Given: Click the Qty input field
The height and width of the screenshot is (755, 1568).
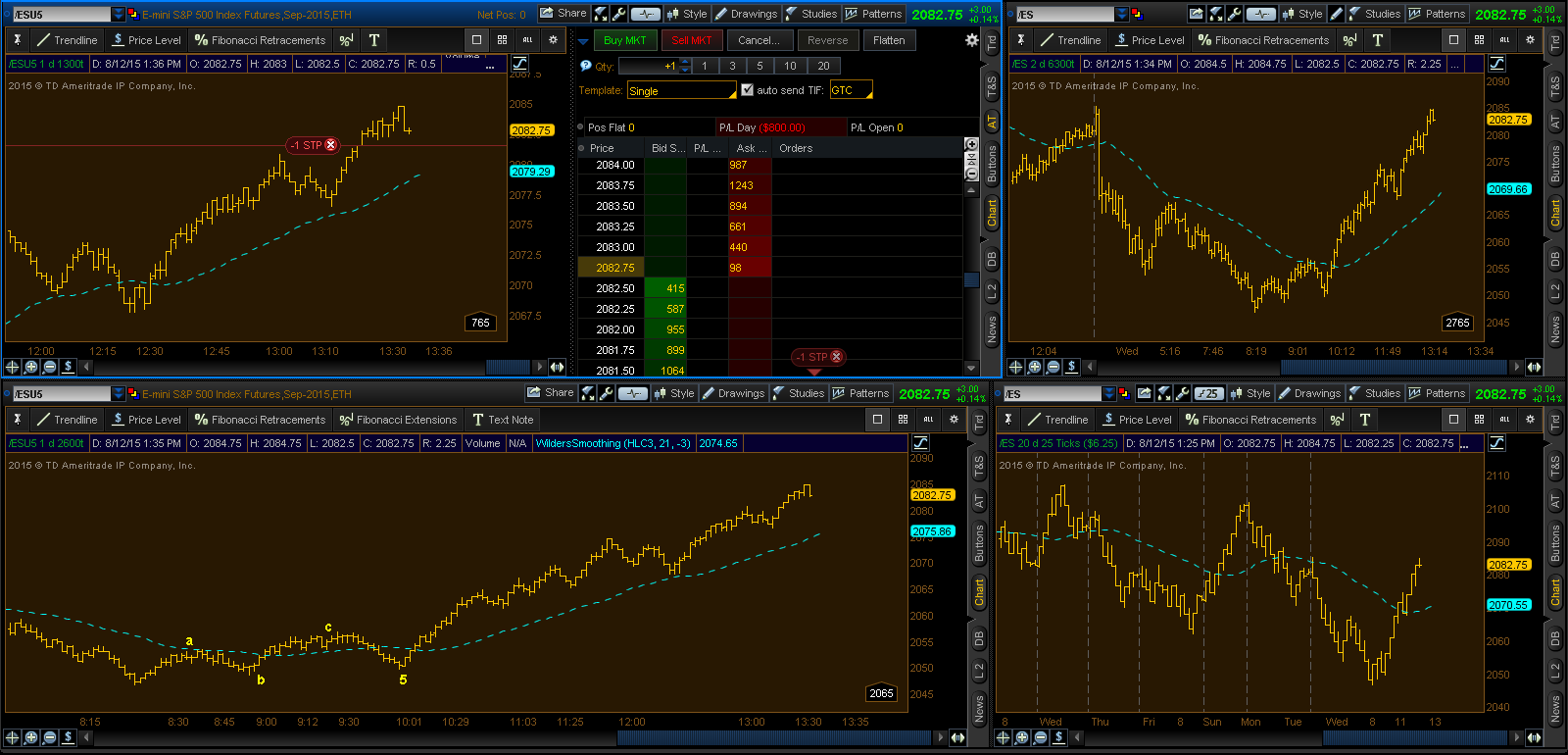Looking at the screenshot, I should coord(648,66).
